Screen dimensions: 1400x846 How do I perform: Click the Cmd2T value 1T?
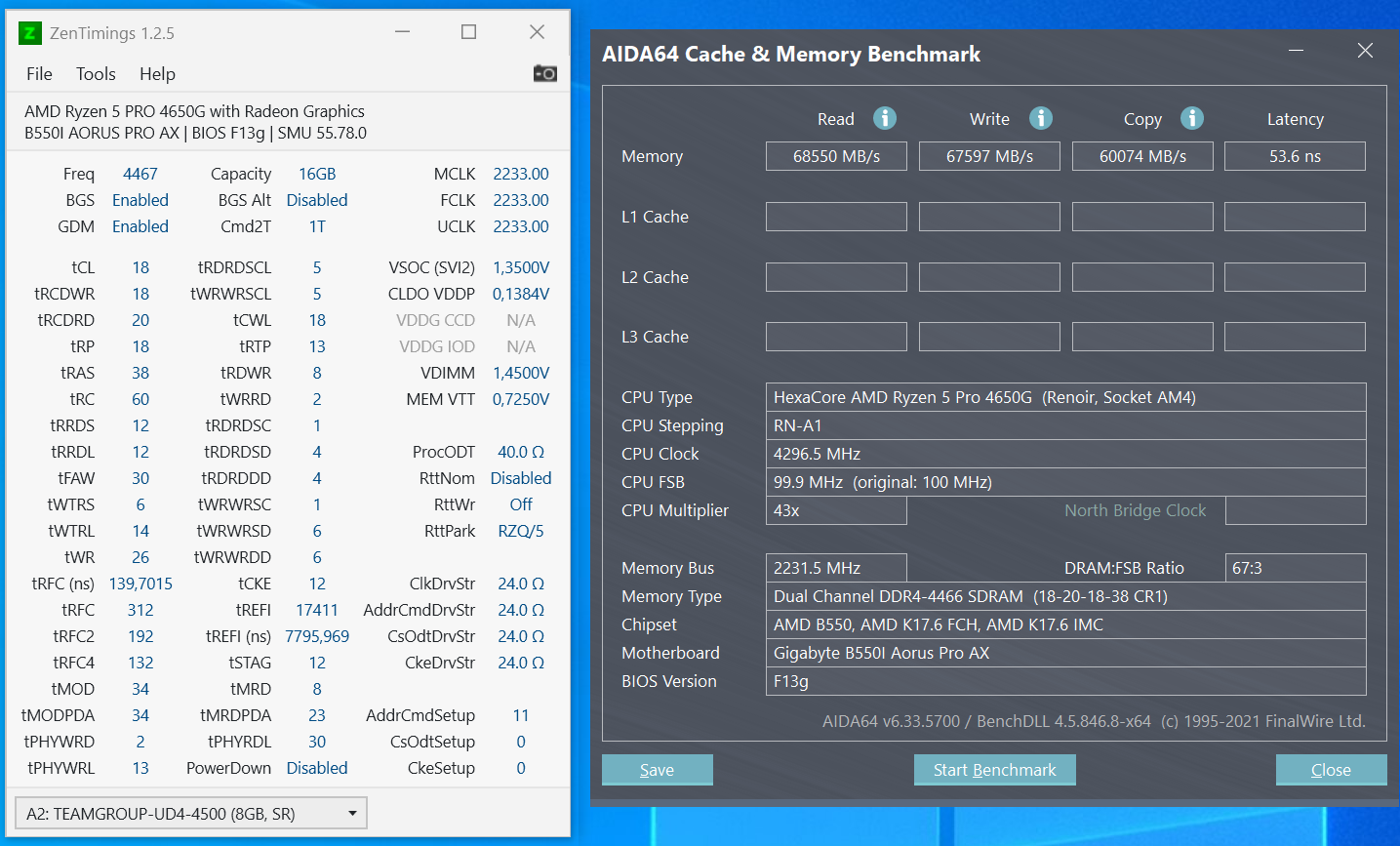[x=317, y=226]
